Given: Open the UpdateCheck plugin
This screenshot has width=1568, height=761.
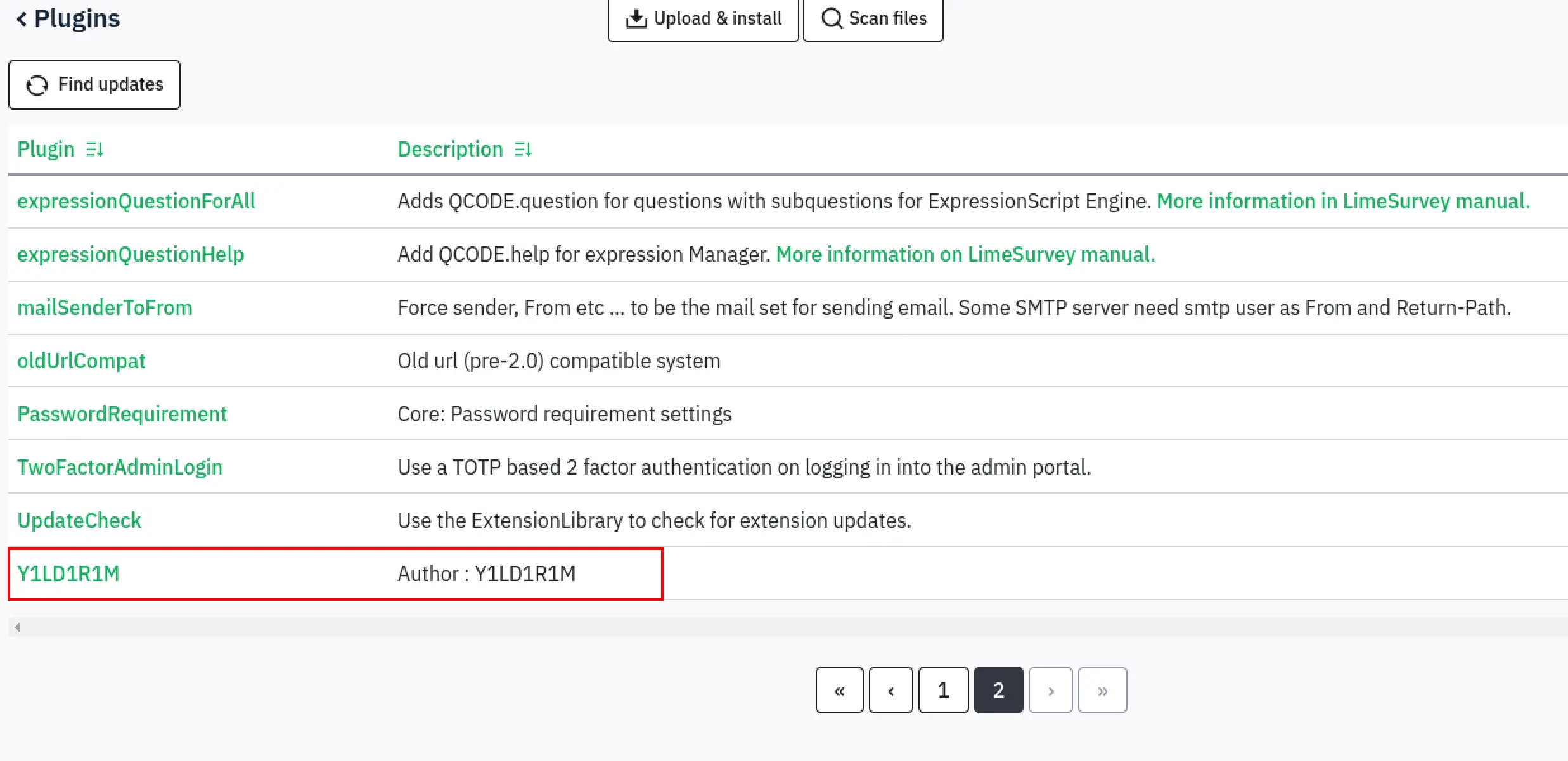Looking at the screenshot, I should [79, 521].
